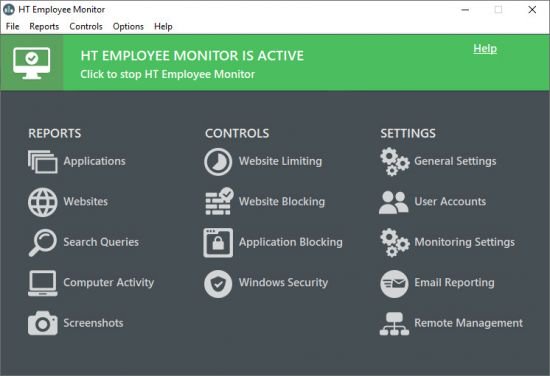Viewport: 550px width, 376px height.
Task: Select the Application Blocking lock icon
Action: pos(218,243)
